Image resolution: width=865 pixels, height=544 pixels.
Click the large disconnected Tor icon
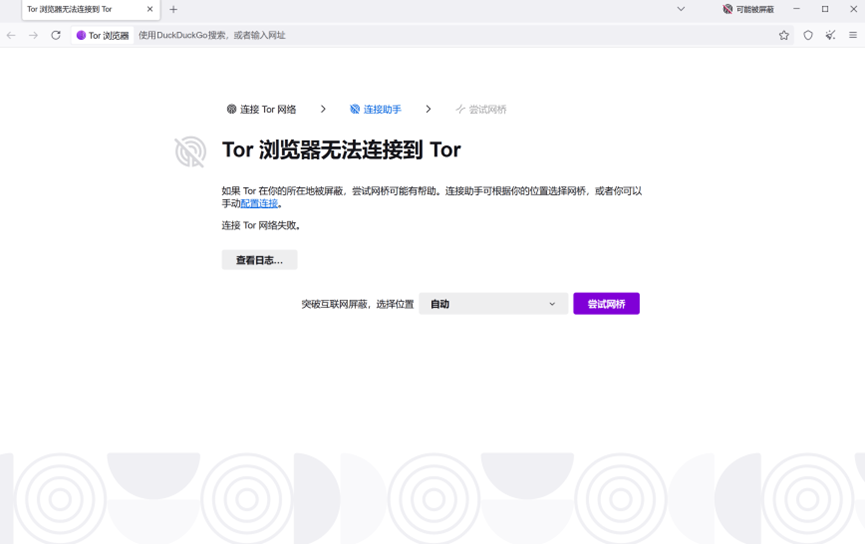coord(190,152)
